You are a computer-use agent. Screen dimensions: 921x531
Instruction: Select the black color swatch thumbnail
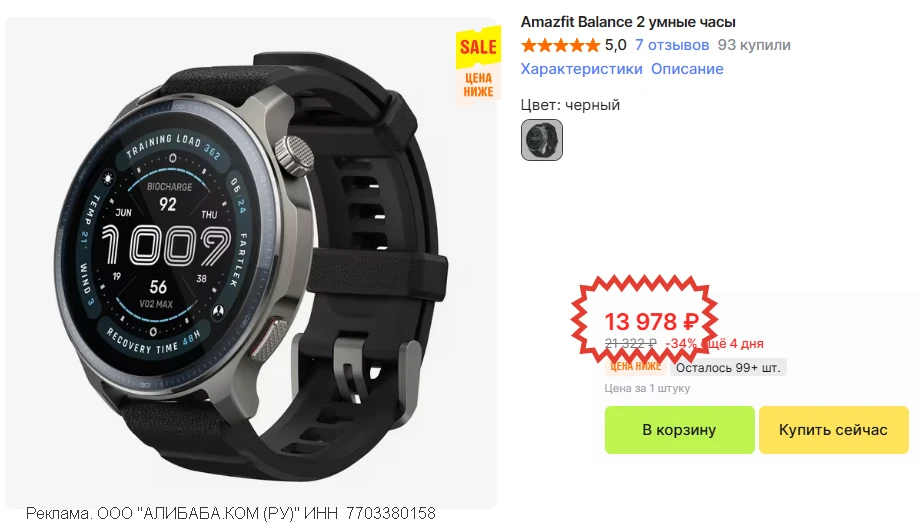pyautogui.click(x=542, y=140)
